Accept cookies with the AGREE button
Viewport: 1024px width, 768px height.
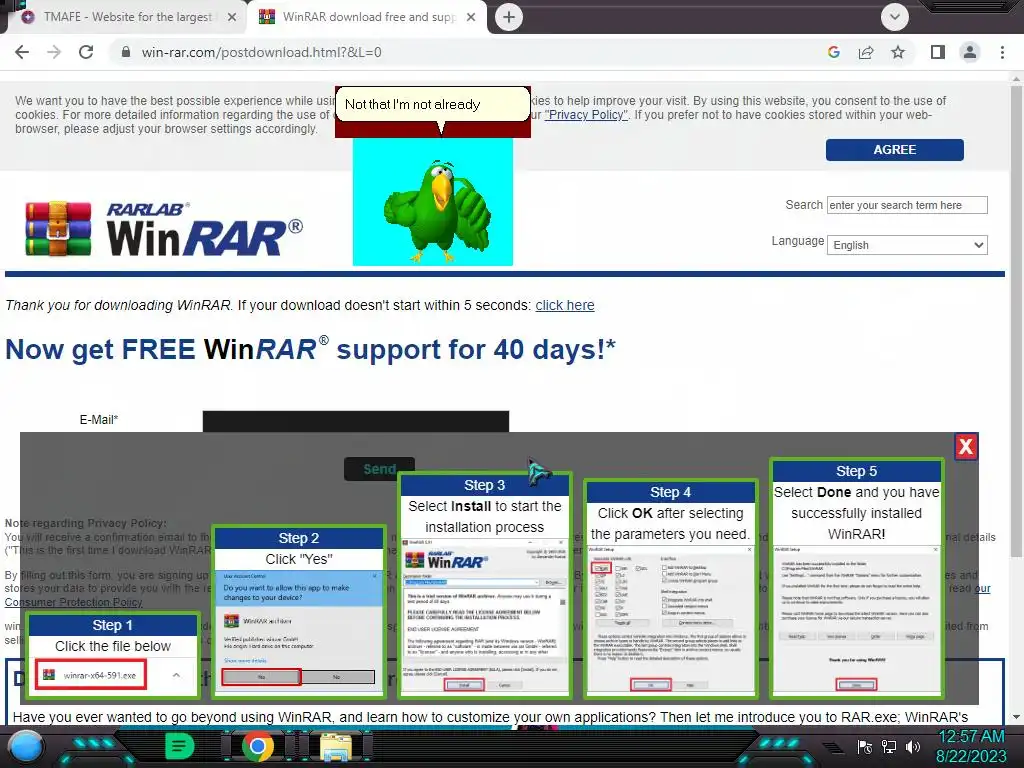pyautogui.click(x=895, y=150)
